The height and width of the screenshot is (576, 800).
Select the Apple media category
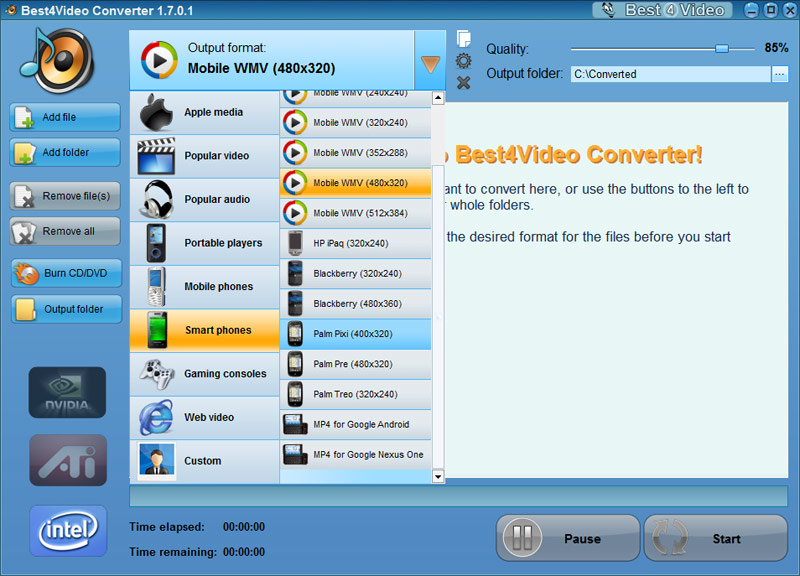[205, 113]
